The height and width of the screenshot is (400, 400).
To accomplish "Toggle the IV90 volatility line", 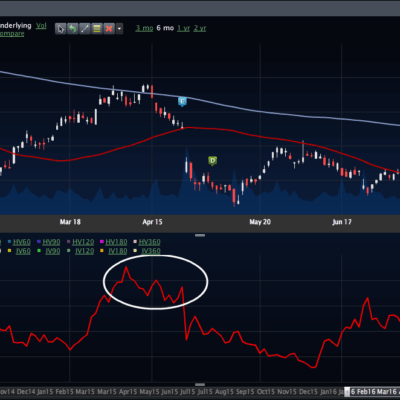I will pyautogui.click(x=53, y=251).
